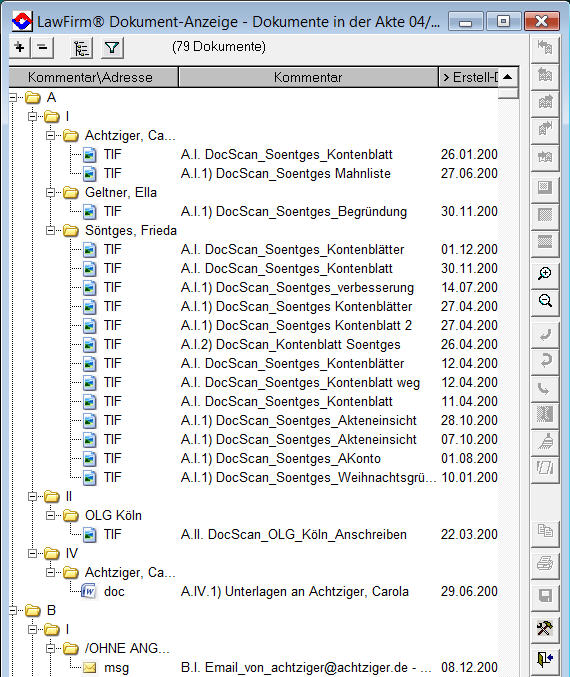Select the DocScan_Soentges_Weihnachtsgrü... document
The image size is (570, 677).
click(308, 478)
